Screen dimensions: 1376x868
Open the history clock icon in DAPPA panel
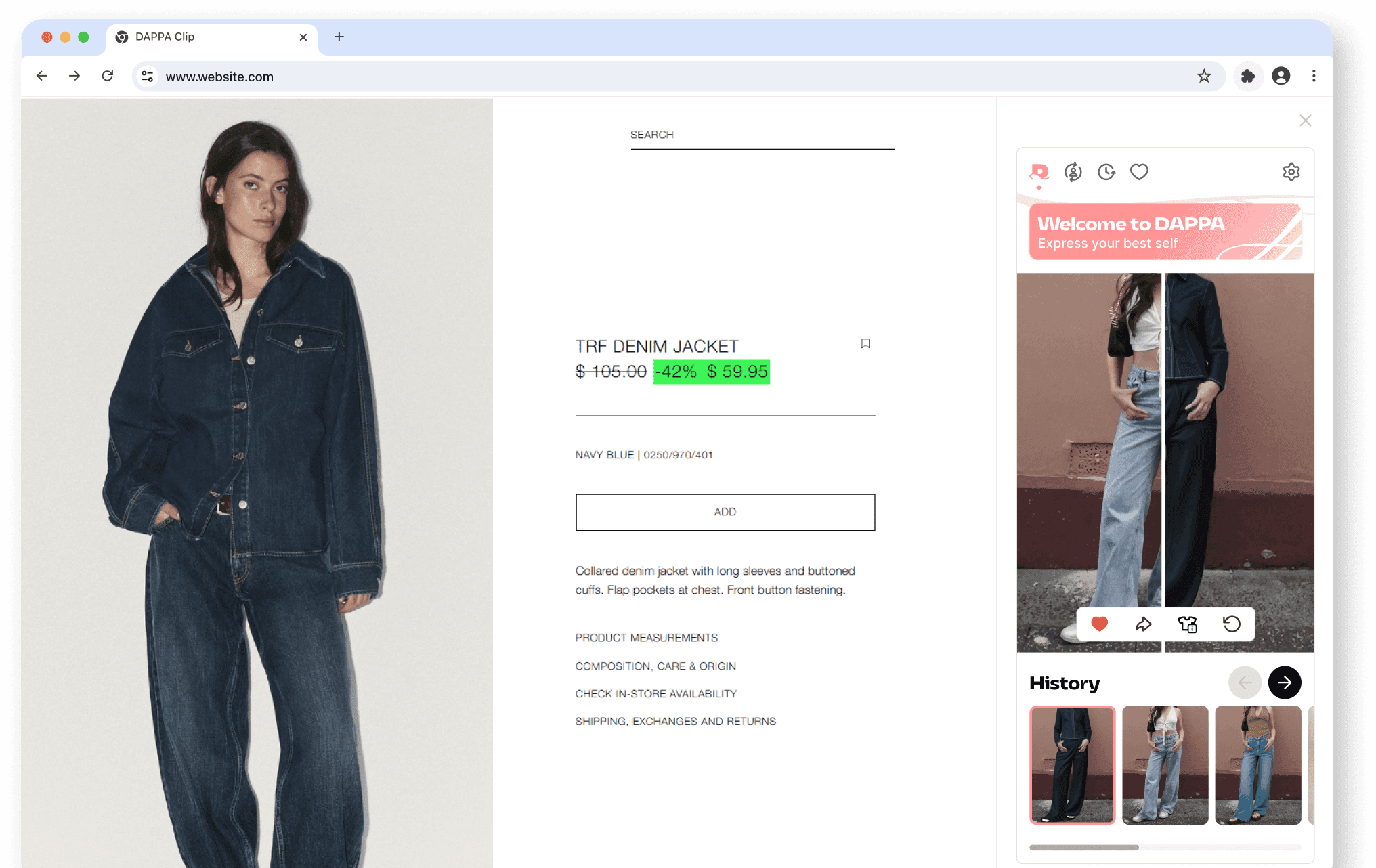pyautogui.click(x=1106, y=172)
